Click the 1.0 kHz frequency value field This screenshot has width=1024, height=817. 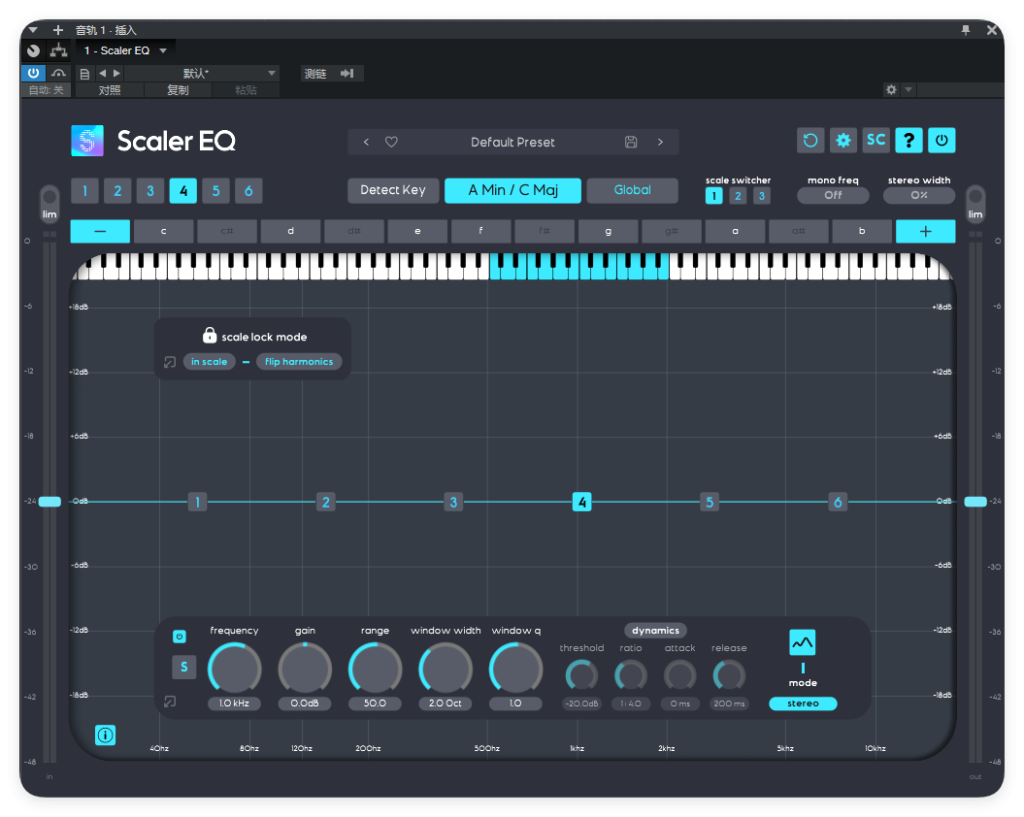click(234, 703)
